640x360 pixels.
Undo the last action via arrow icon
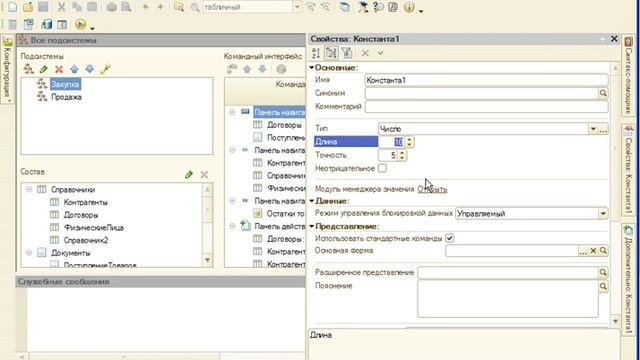pyautogui.click(x=145, y=7)
